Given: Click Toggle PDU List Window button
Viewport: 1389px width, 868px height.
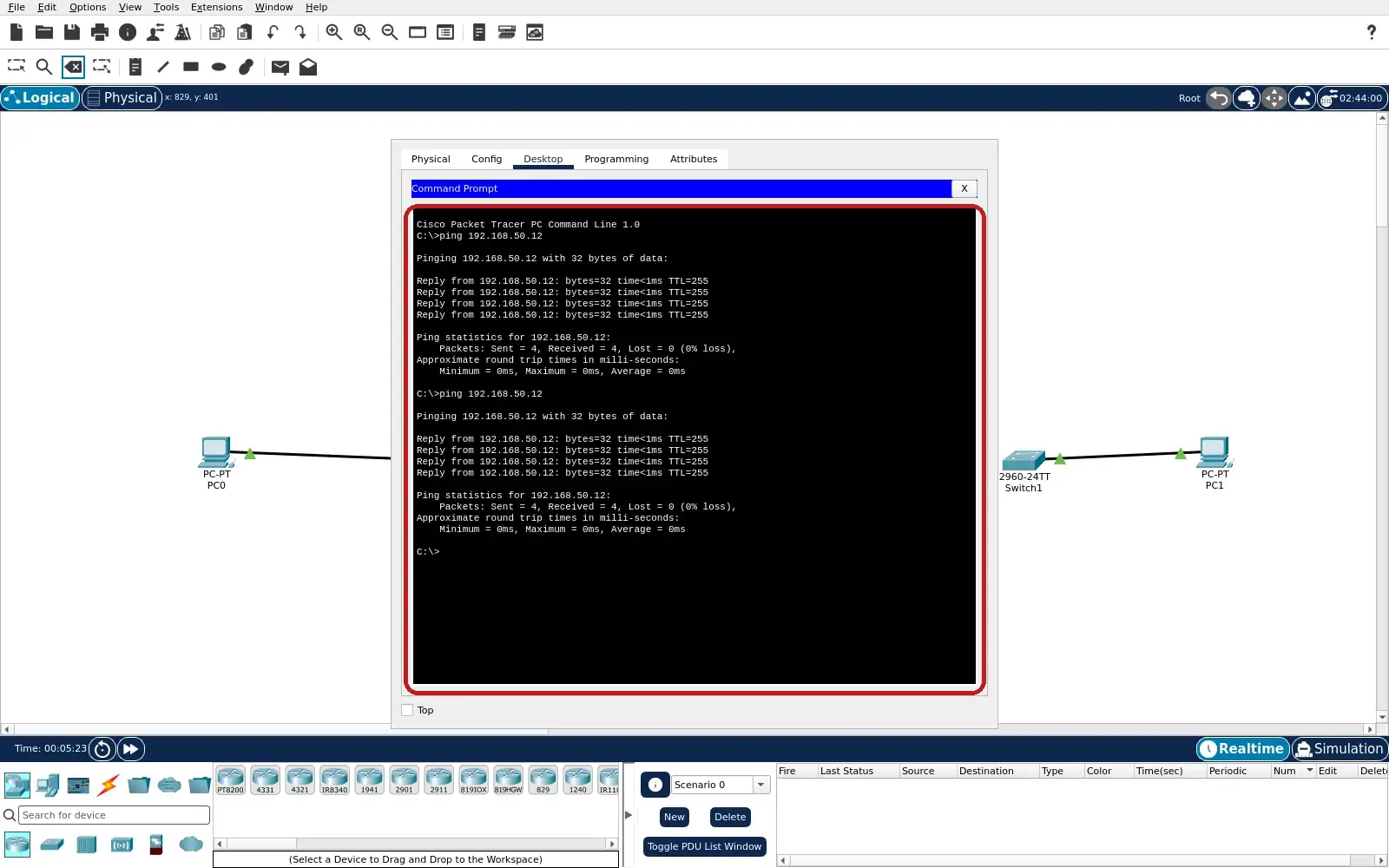Looking at the screenshot, I should (x=704, y=846).
